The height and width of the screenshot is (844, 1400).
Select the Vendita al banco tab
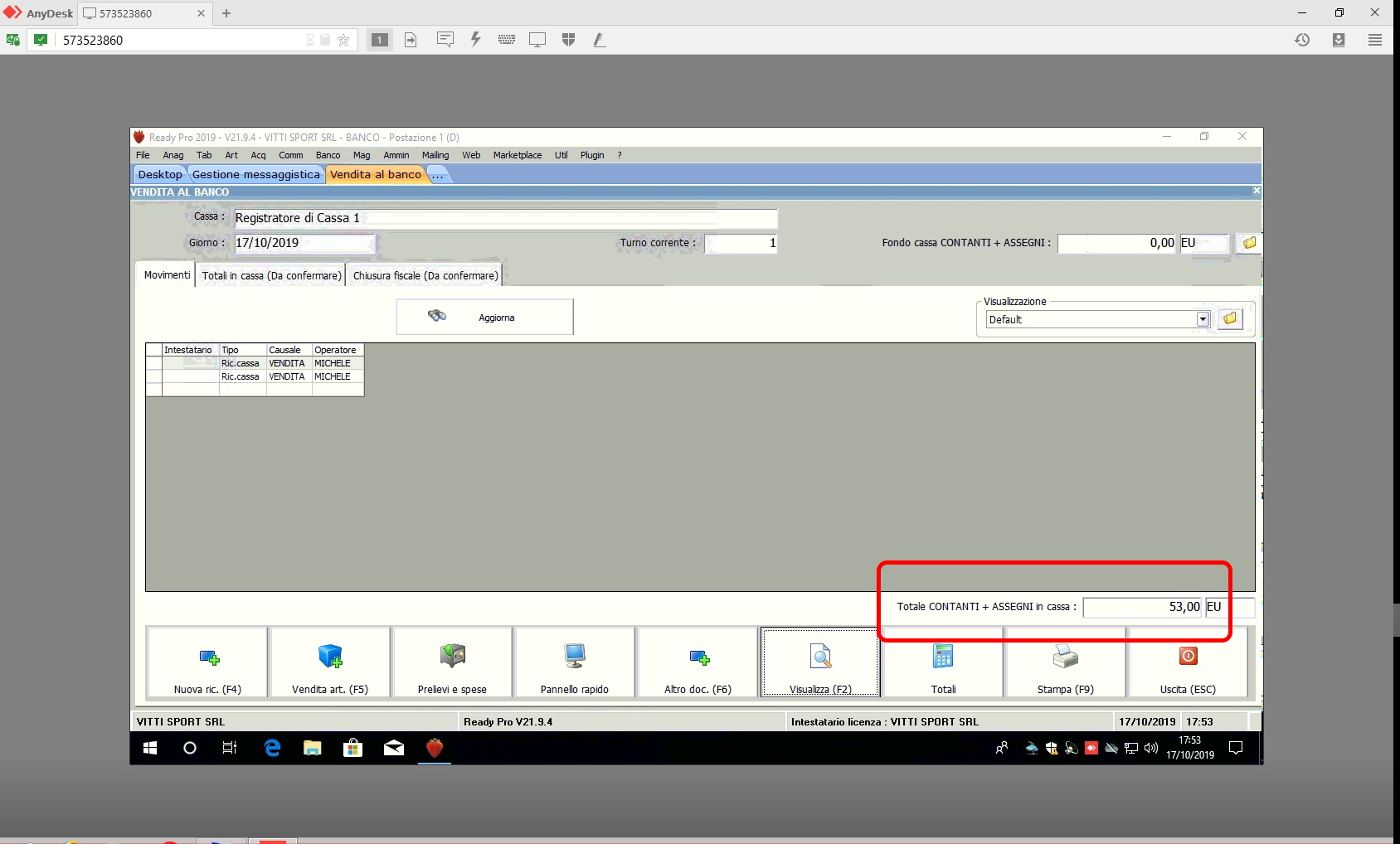376,174
